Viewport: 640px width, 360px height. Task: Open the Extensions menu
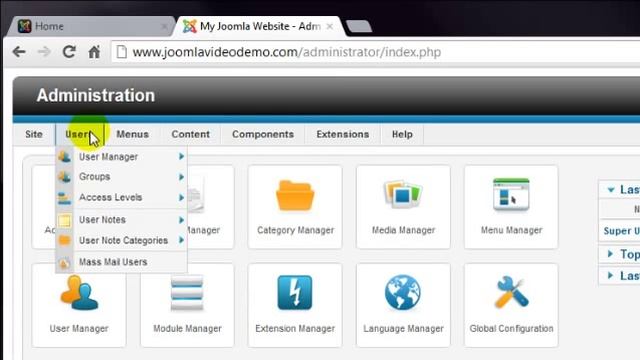coord(342,134)
